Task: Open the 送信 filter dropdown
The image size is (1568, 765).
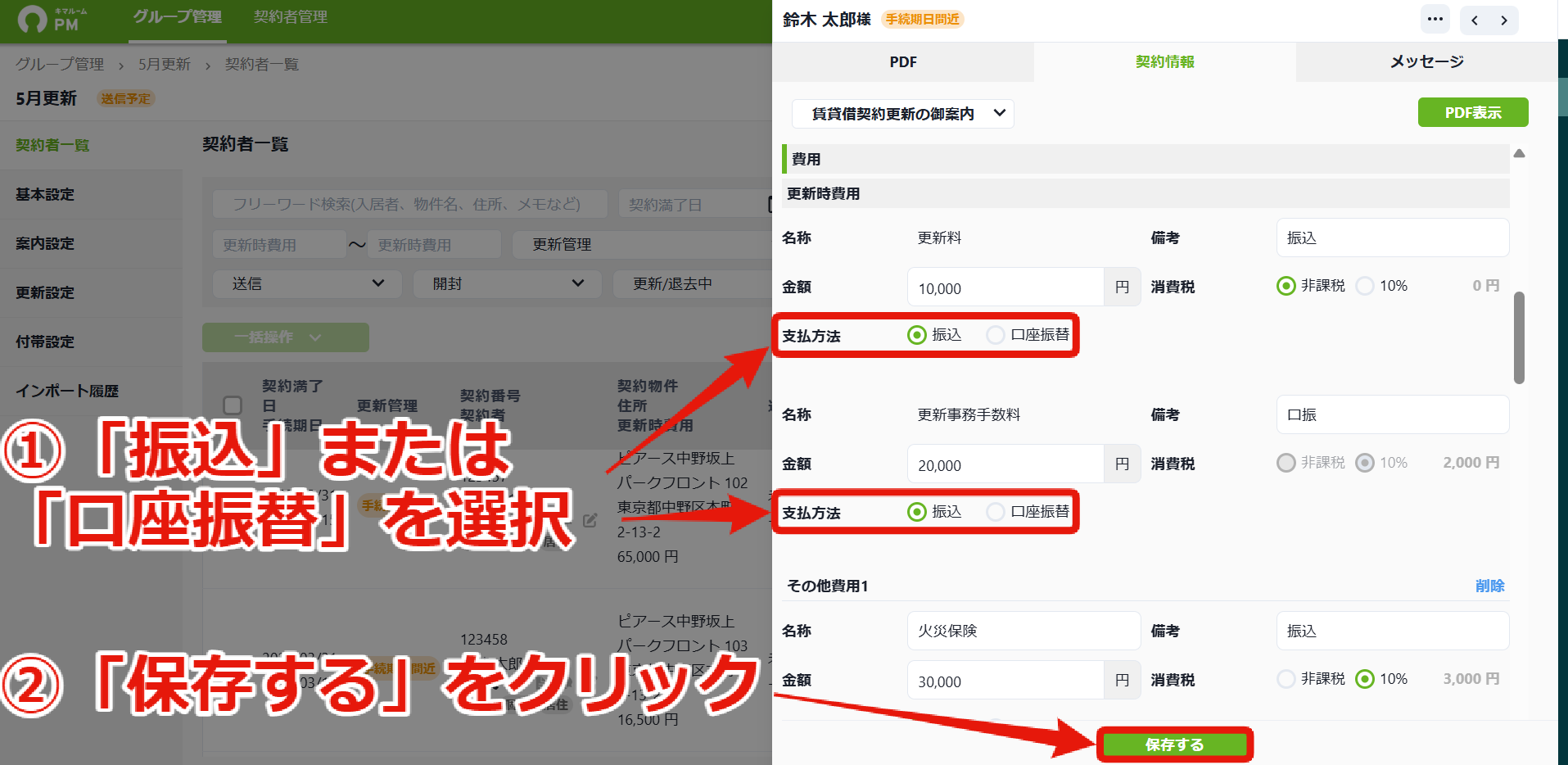Action: click(x=307, y=283)
